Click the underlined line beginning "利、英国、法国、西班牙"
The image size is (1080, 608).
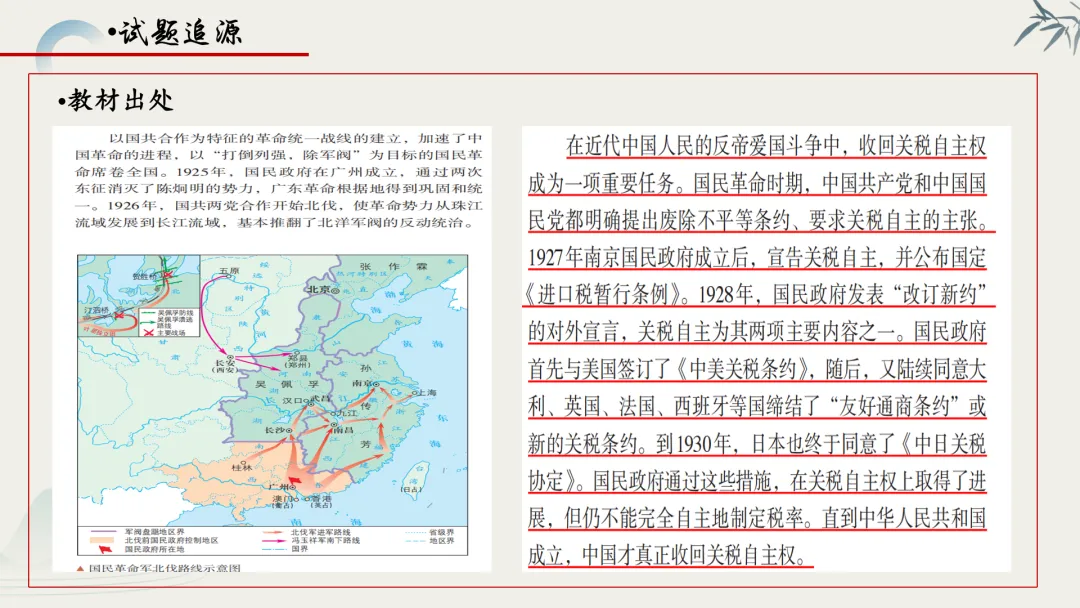[x=757, y=406]
